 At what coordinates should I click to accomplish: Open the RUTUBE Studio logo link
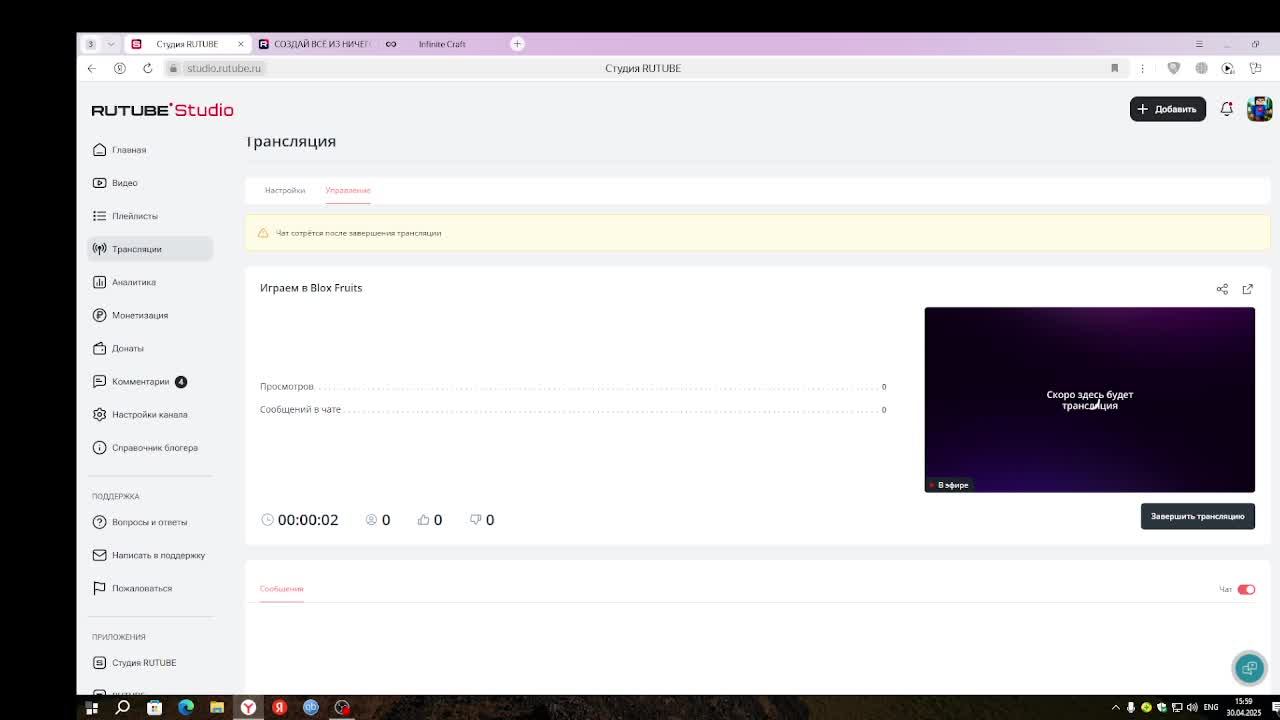[162, 110]
